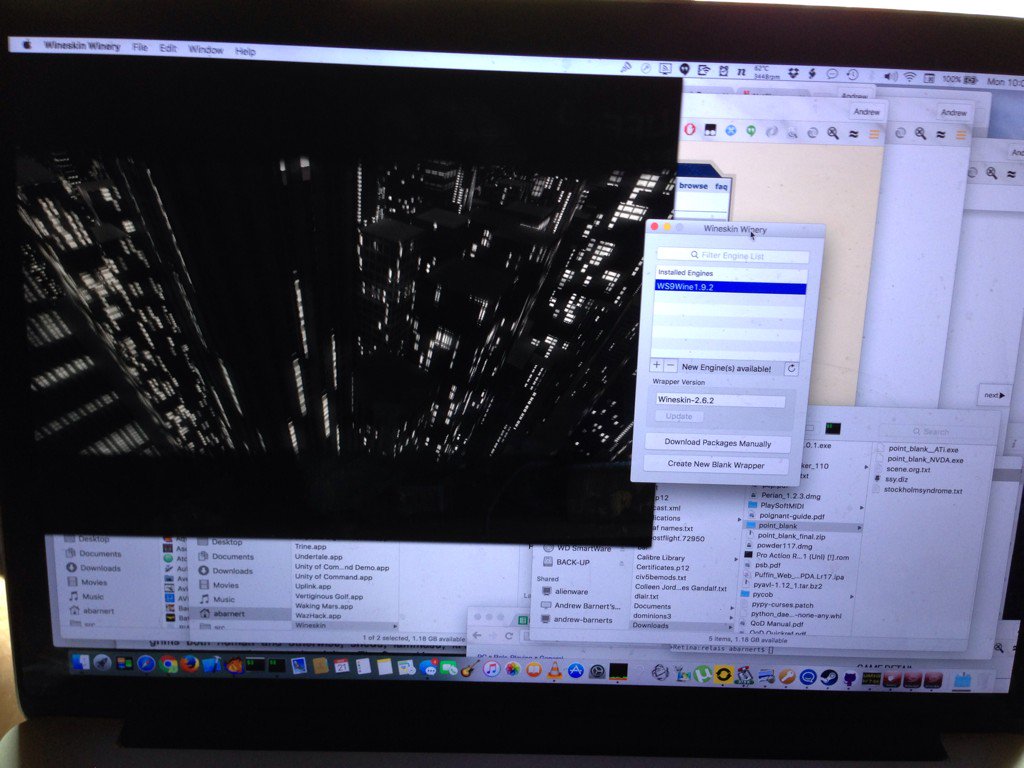The width and height of the screenshot is (1024, 768).
Task: Select Vertiginous Golf.app in left Finder window
Action: click(328, 596)
